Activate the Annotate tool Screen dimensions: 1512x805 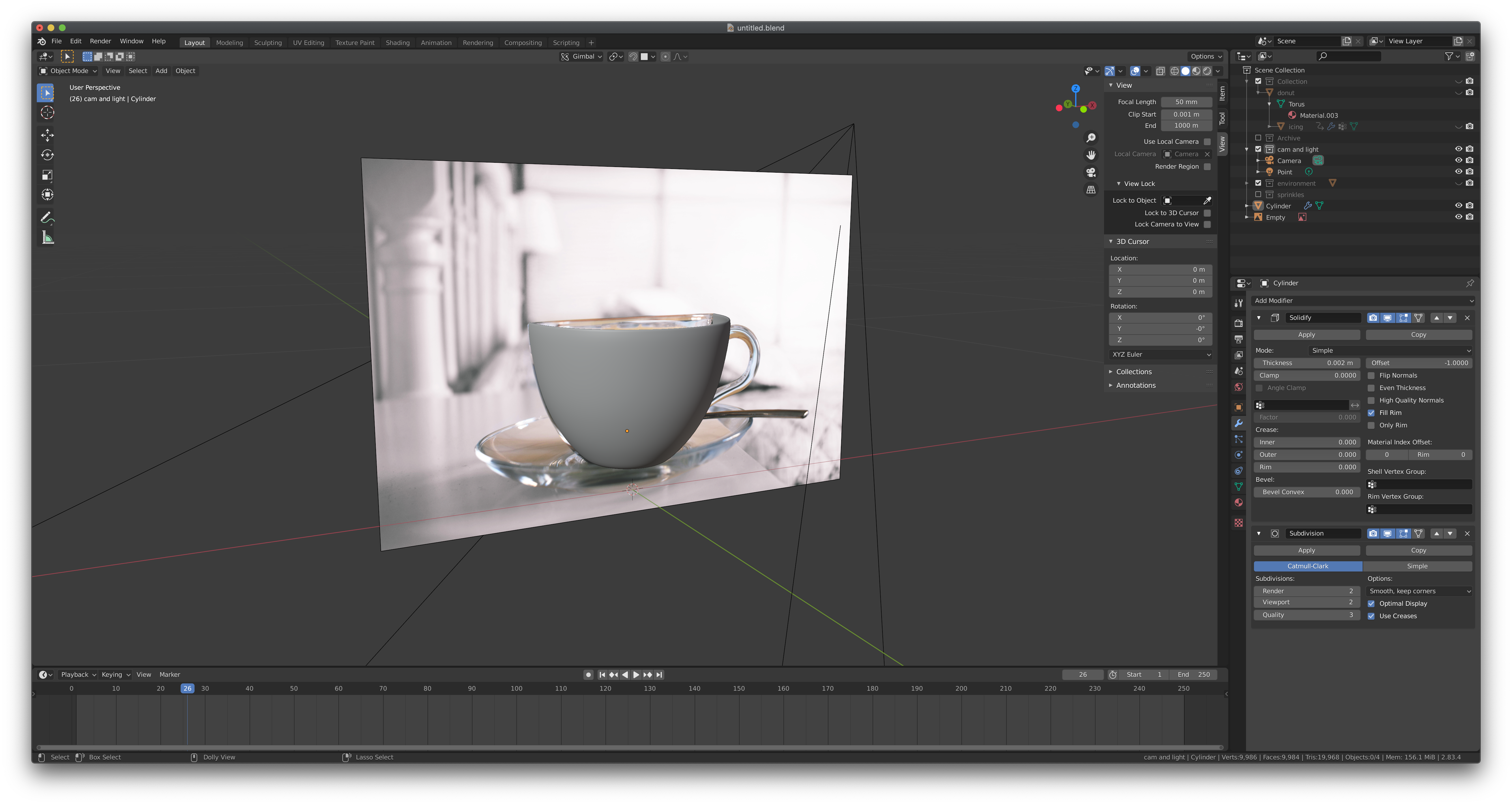(48, 217)
